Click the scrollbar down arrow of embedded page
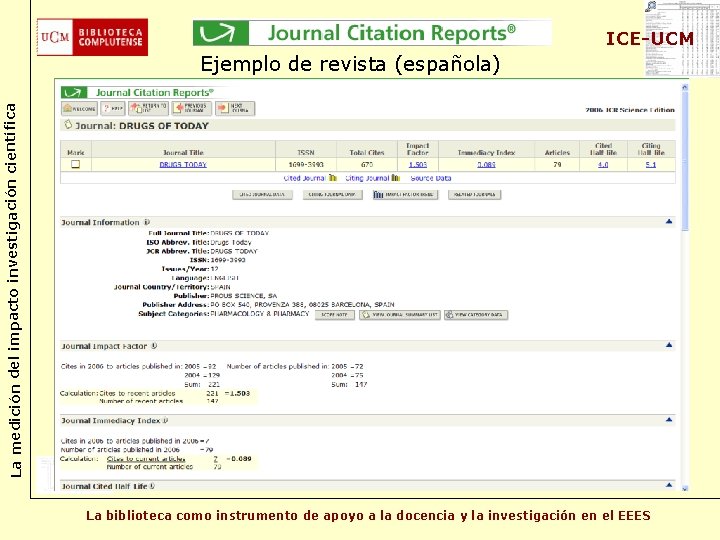 point(685,488)
